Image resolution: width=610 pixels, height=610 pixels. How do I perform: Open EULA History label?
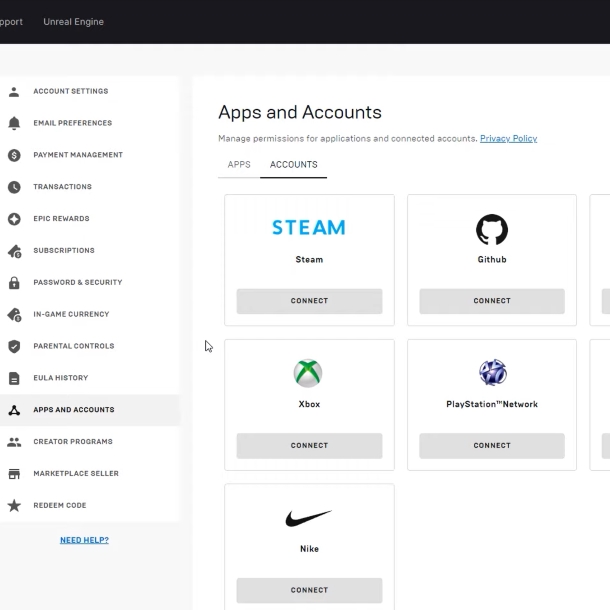(61, 378)
